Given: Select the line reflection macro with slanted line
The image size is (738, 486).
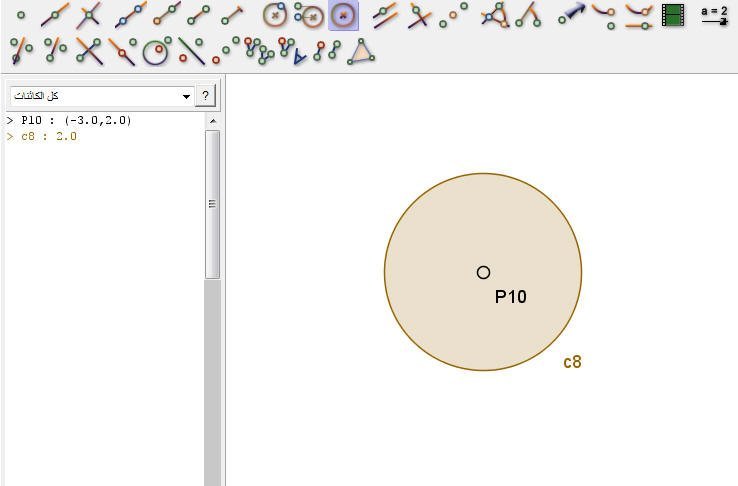Looking at the screenshot, I should click(x=21, y=50).
